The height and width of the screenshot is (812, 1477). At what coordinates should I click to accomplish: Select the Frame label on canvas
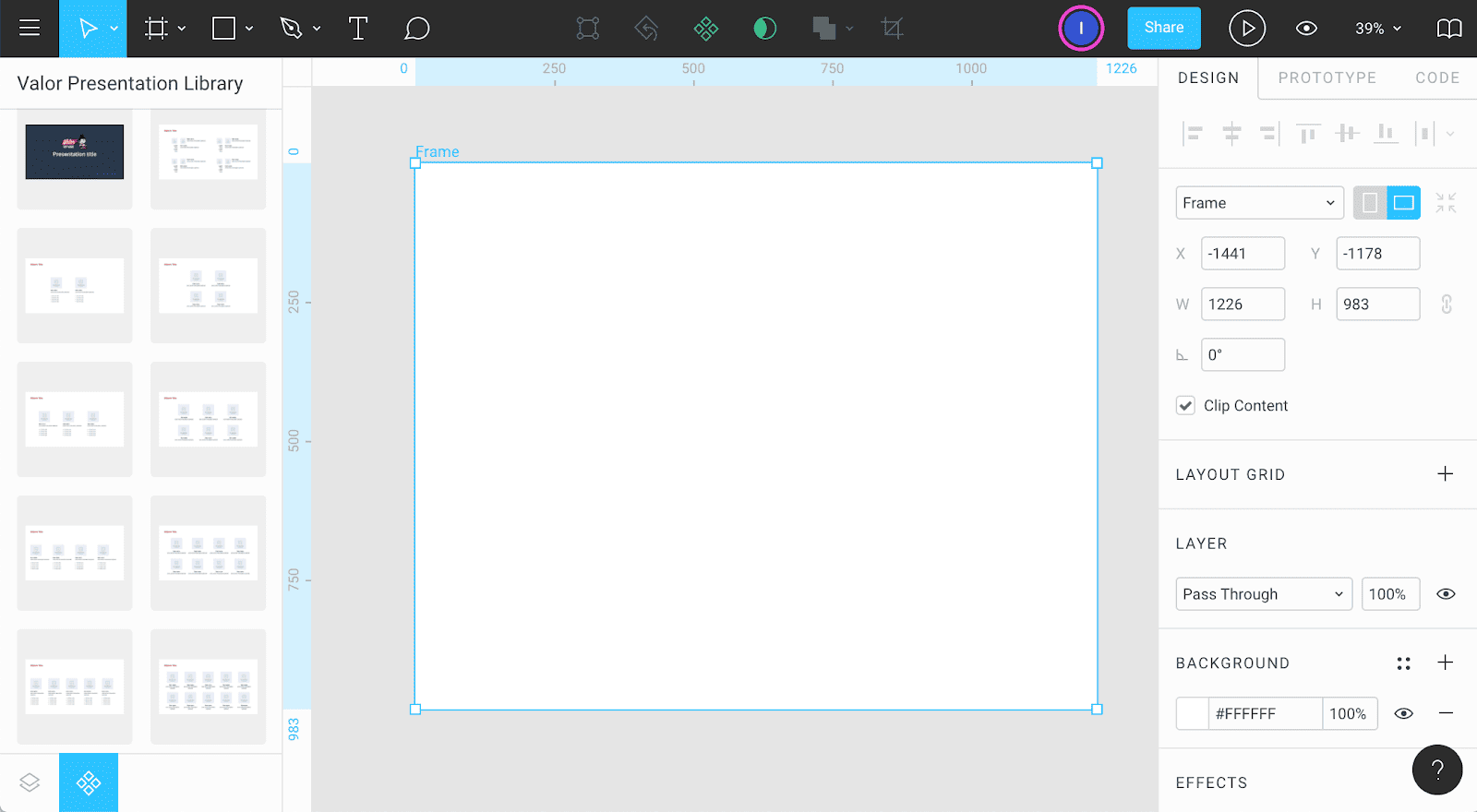click(438, 151)
